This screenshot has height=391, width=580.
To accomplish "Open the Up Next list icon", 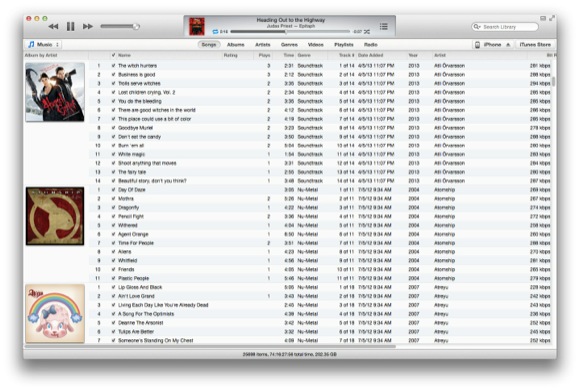I will [384, 26].
